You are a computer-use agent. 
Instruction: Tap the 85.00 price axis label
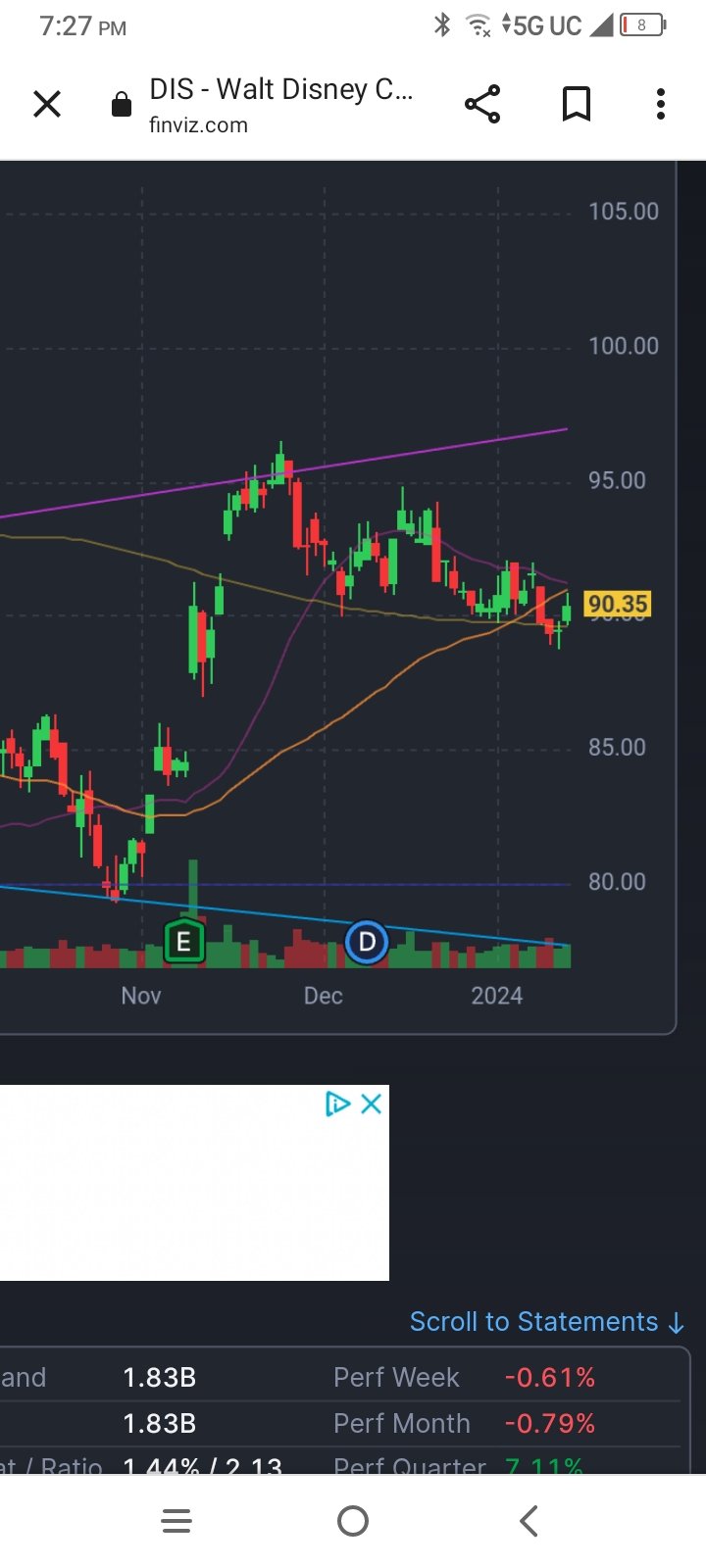pos(617,748)
